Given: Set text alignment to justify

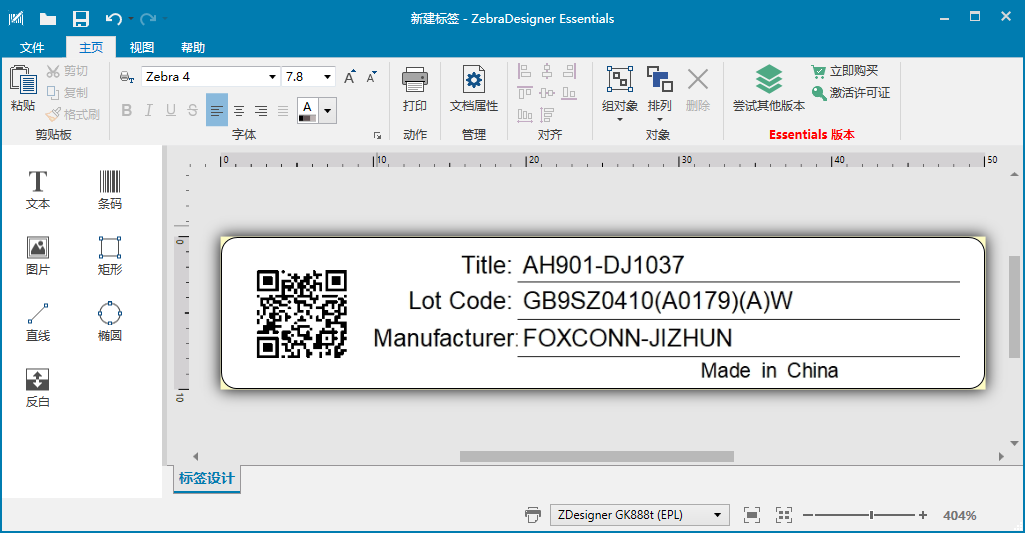Looking at the screenshot, I should (x=283, y=111).
